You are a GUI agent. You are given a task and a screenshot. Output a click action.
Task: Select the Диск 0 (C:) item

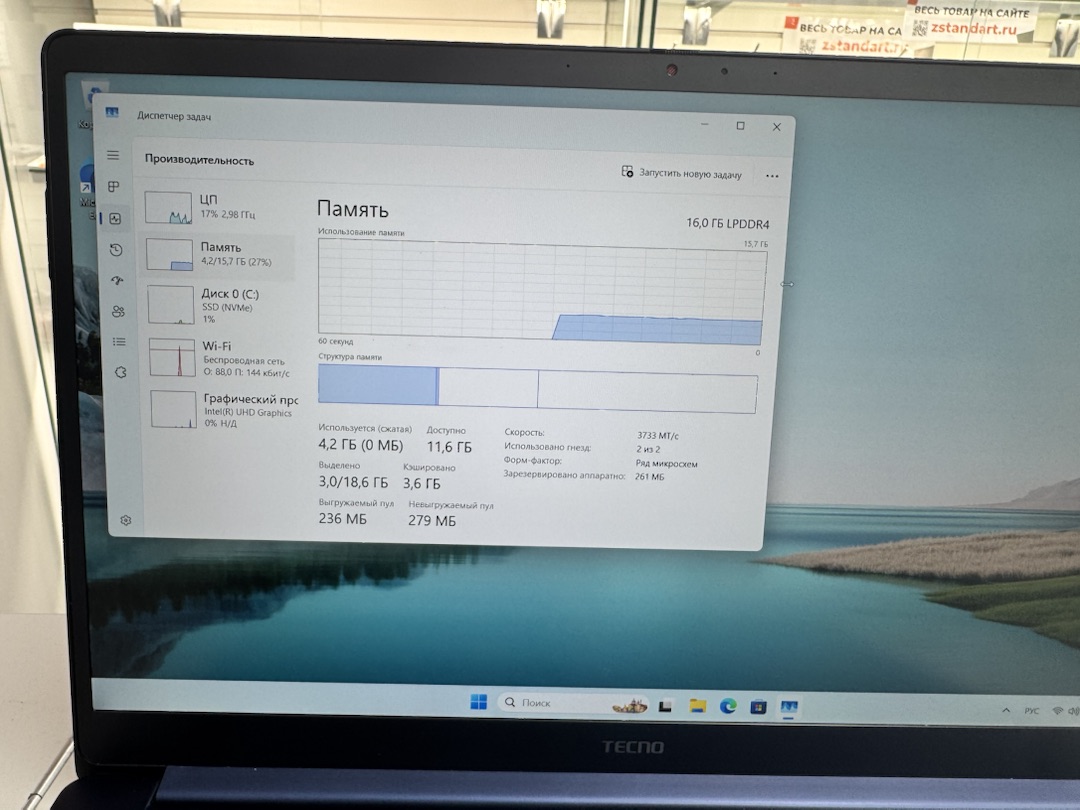pos(220,305)
